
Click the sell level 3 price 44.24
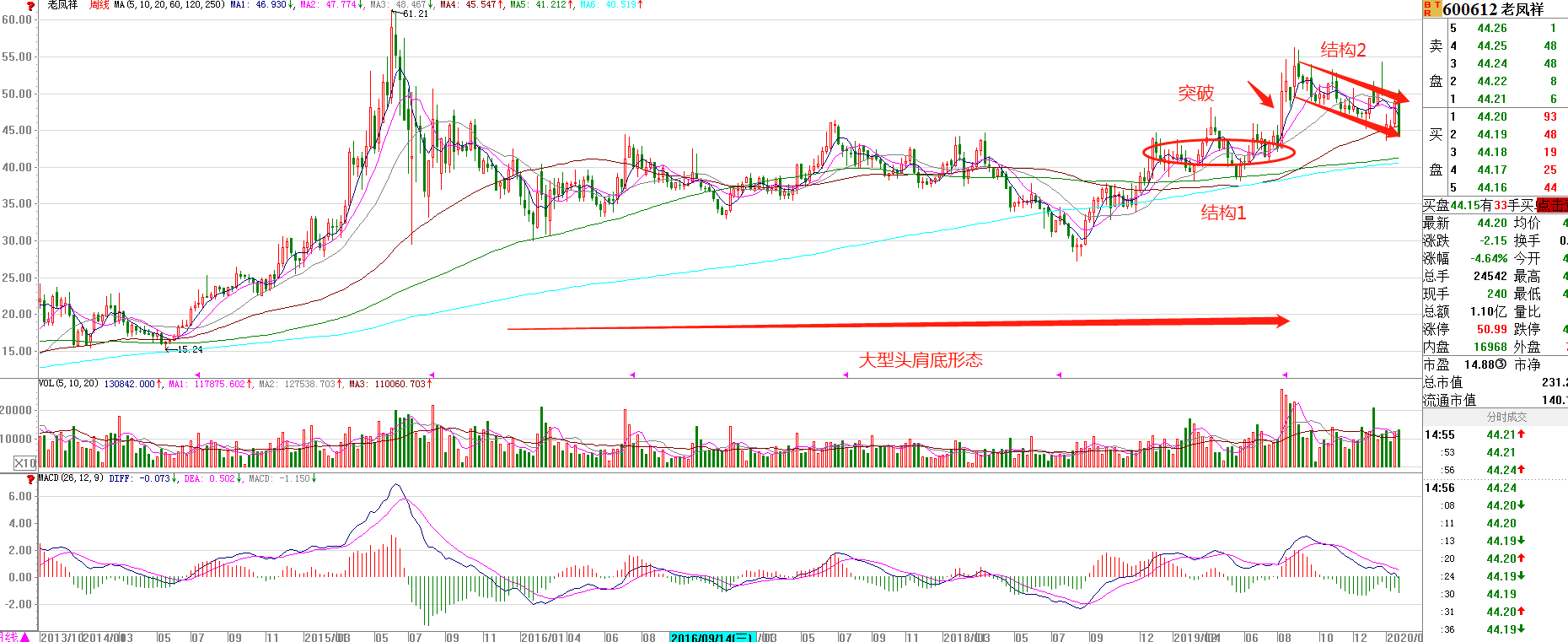click(x=1492, y=63)
